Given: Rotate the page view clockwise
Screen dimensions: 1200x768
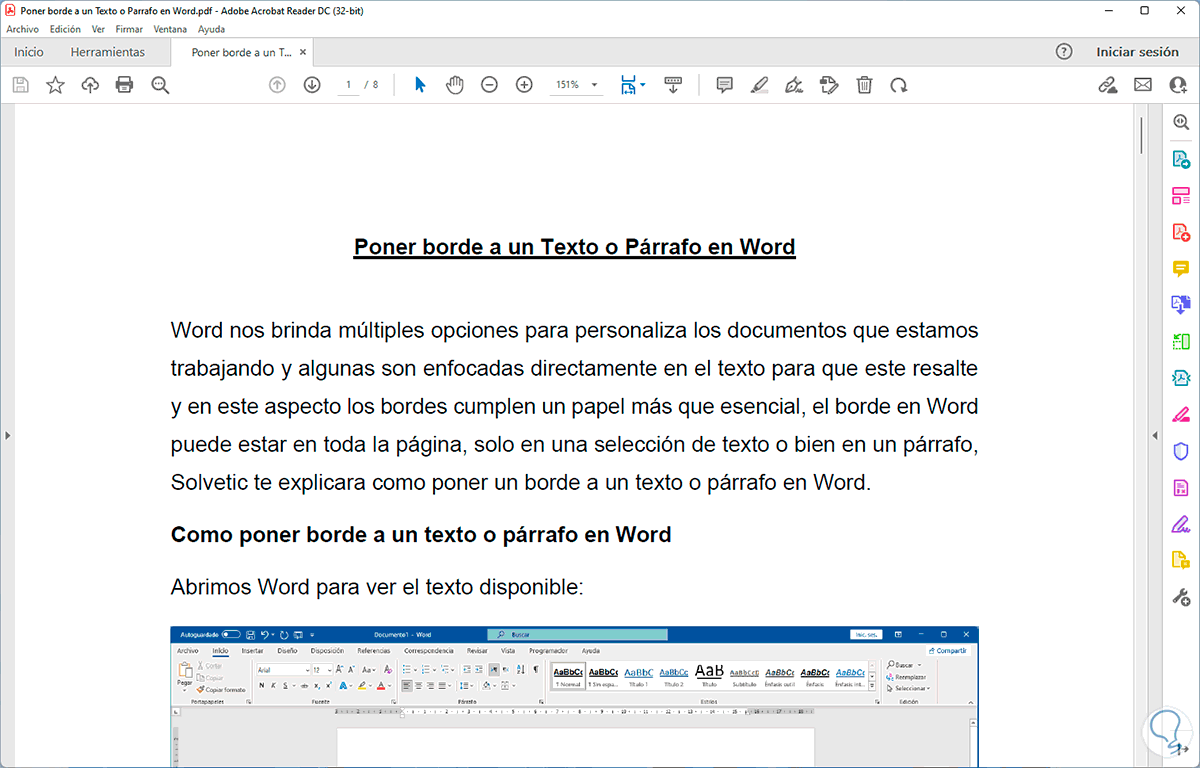Looking at the screenshot, I should 899,85.
